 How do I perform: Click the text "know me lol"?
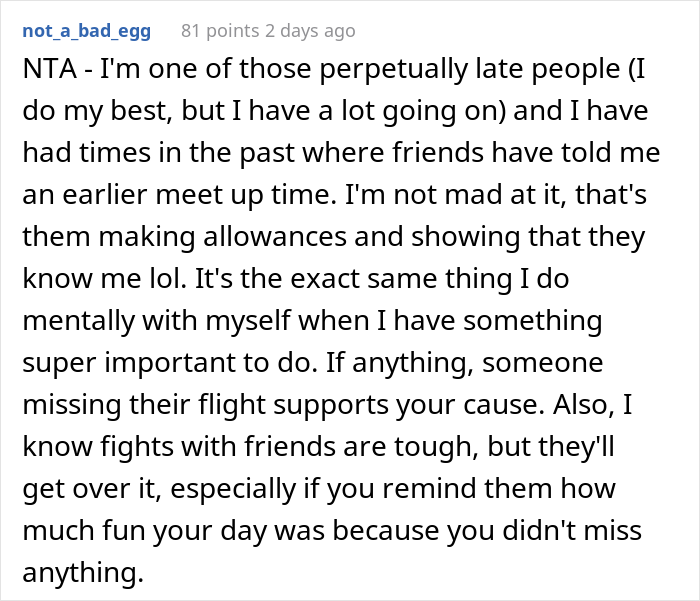[x=134, y=281]
